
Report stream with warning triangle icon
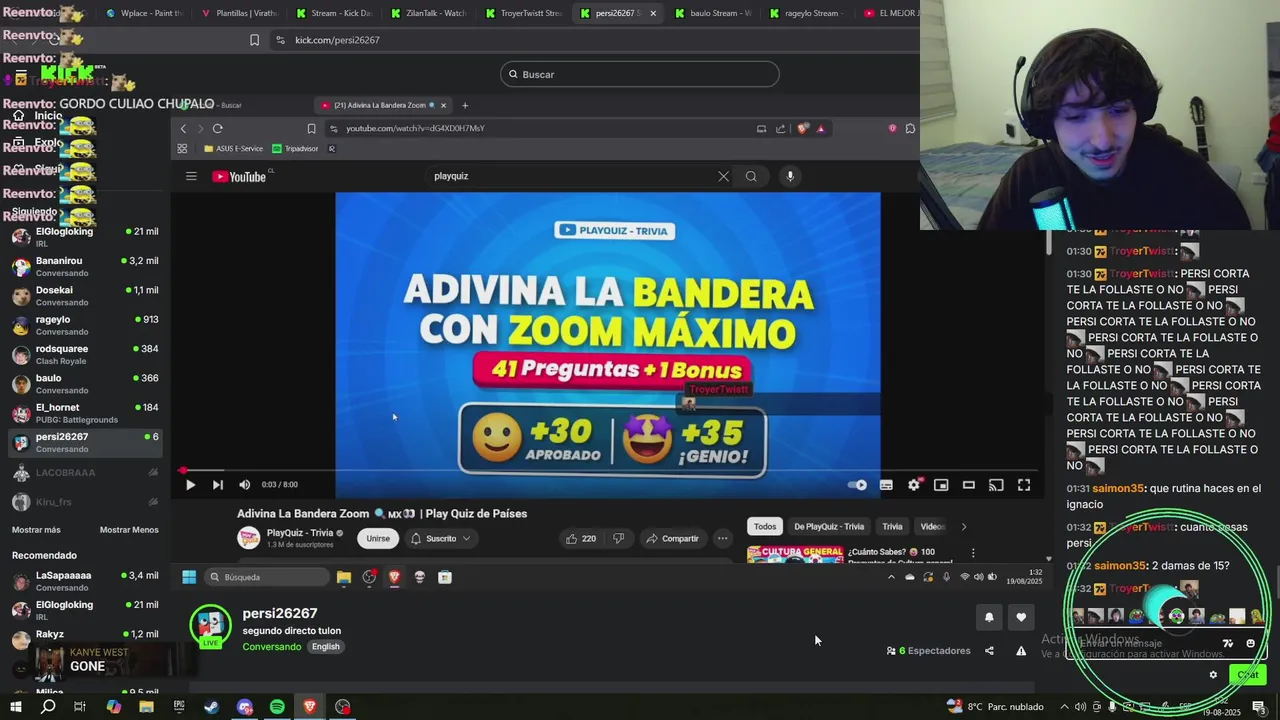[1021, 651]
